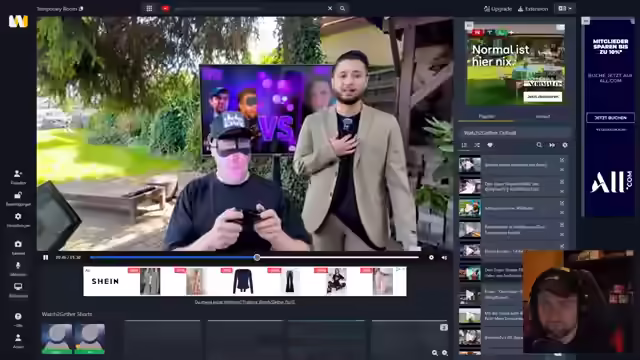Open the grey coat SHEIN product
The width and height of the screenshot is (640, 360).
click(x=150, y=282)
